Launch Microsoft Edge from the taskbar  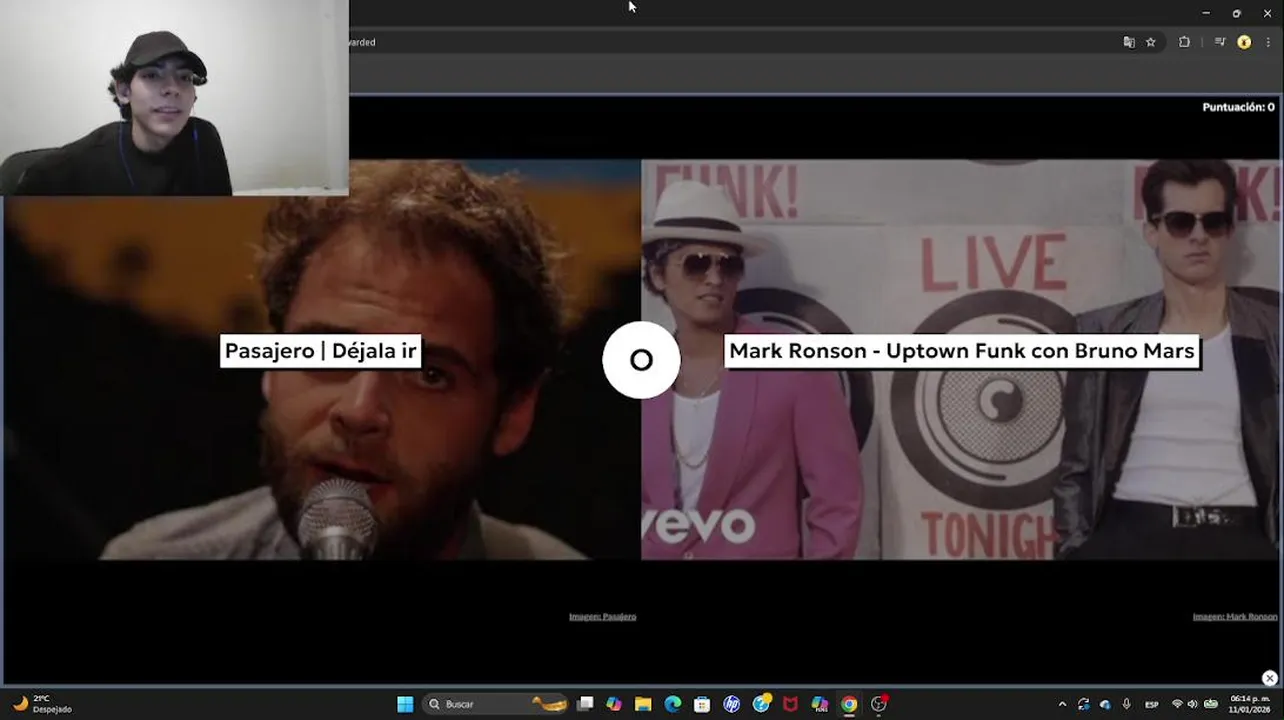tap(673, 704)
